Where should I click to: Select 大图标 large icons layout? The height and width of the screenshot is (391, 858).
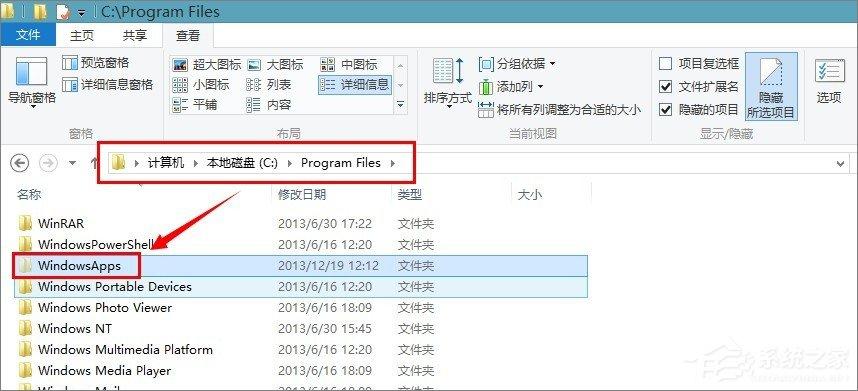point(275,65)
